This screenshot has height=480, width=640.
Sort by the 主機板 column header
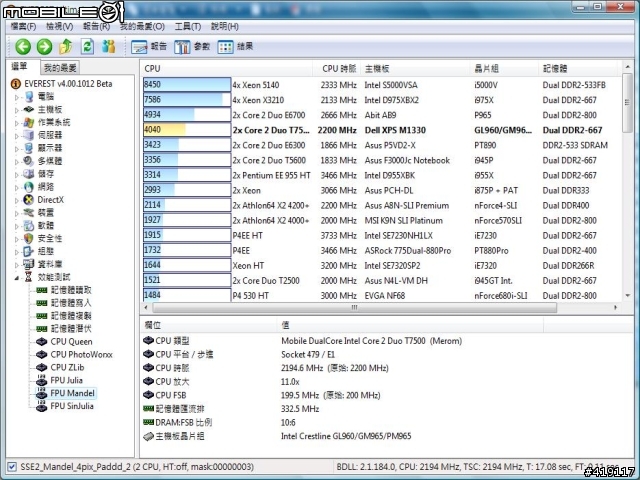point(415,69)
